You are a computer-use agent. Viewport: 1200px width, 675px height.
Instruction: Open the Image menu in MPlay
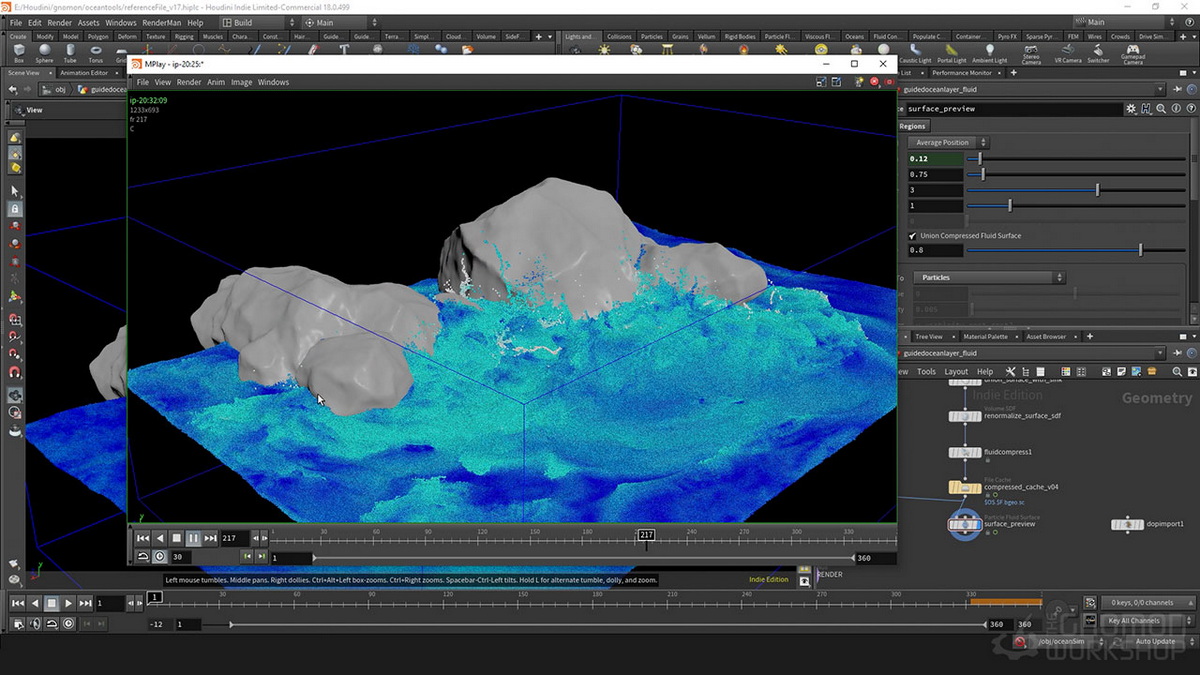[x=242, y=82]
